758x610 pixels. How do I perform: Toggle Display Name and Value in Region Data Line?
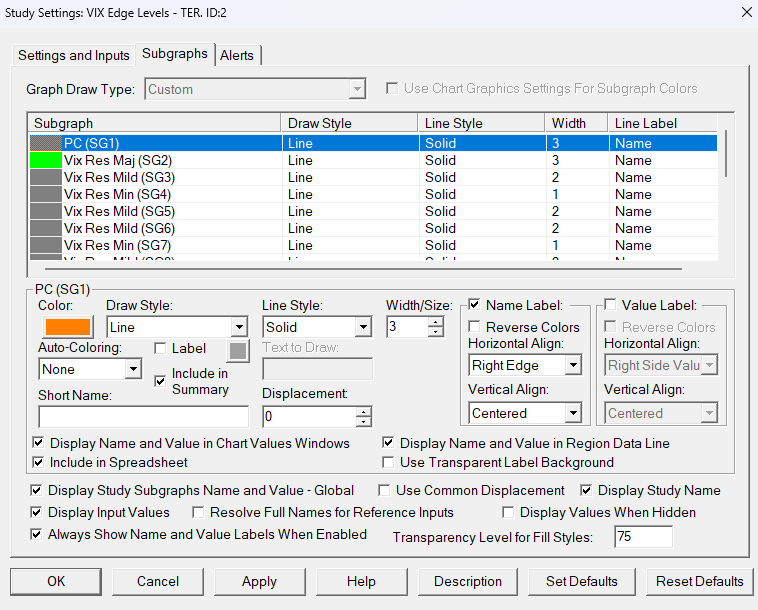(x=388, y=443)
